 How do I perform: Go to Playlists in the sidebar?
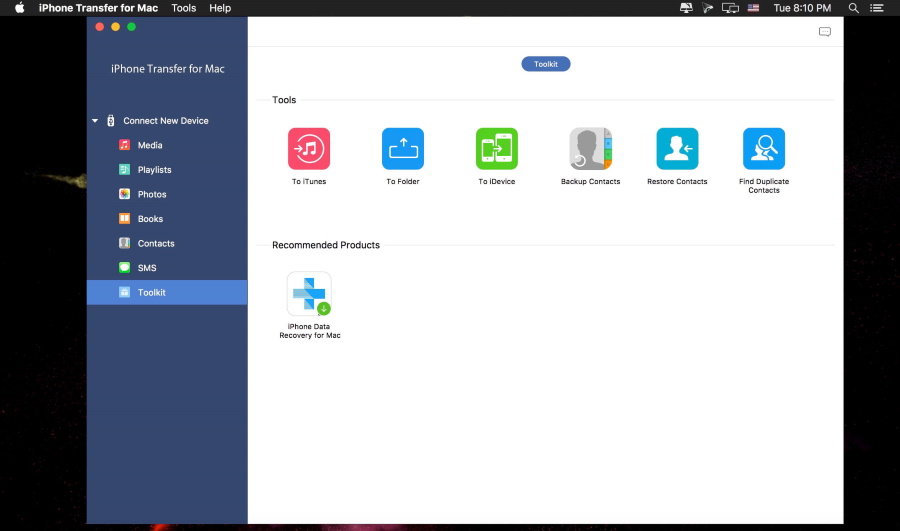167,170
